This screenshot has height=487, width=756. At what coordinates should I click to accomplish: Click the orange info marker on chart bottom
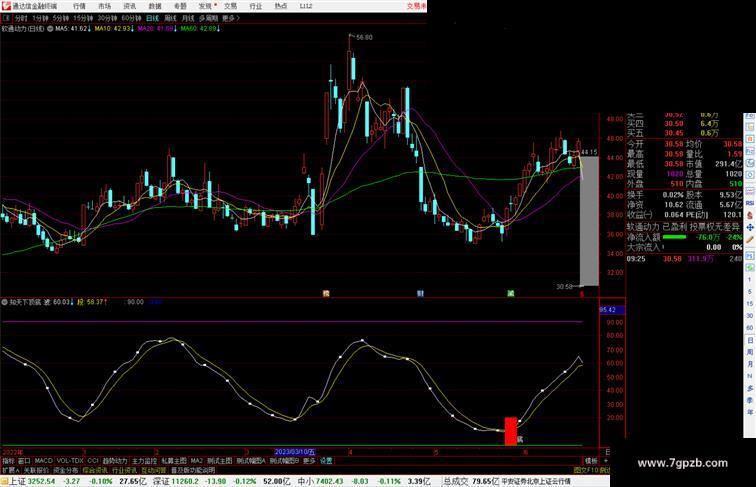(326, 293)
